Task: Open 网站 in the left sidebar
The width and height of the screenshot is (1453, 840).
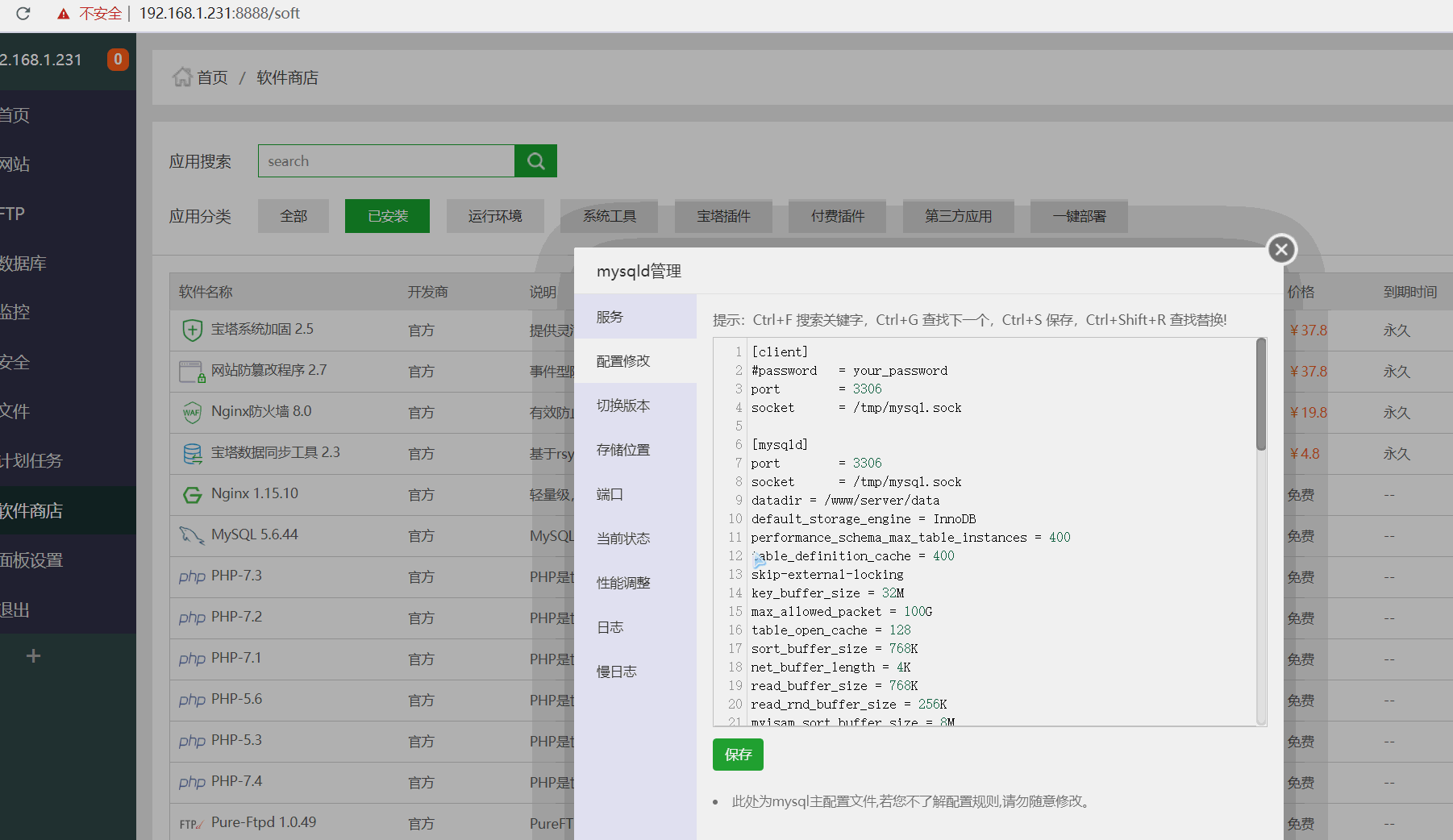Action: 68,164
